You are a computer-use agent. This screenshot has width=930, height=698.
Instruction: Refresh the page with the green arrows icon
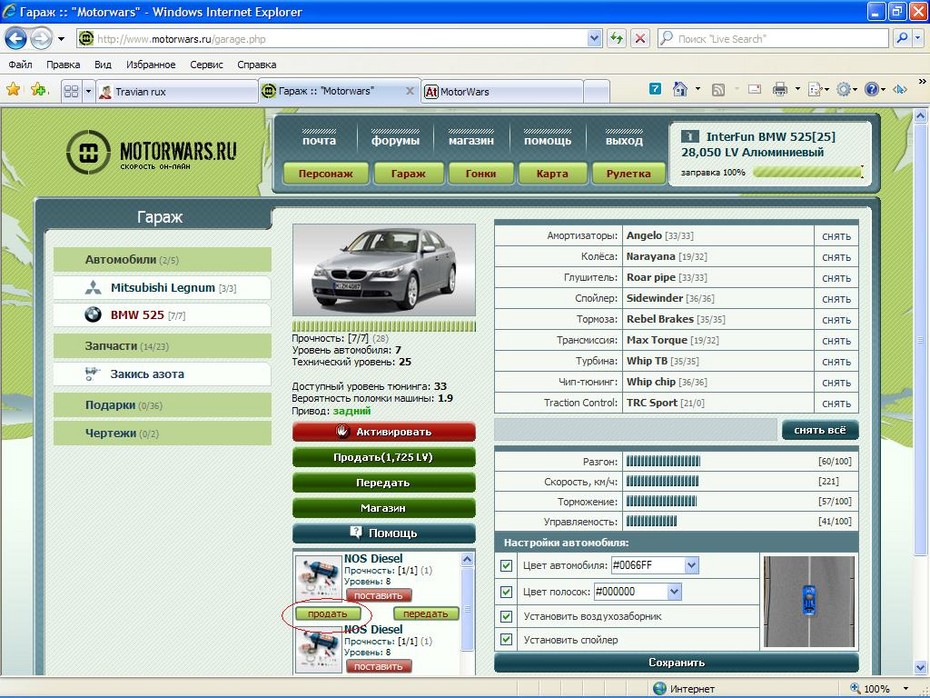tap(617, 39)
